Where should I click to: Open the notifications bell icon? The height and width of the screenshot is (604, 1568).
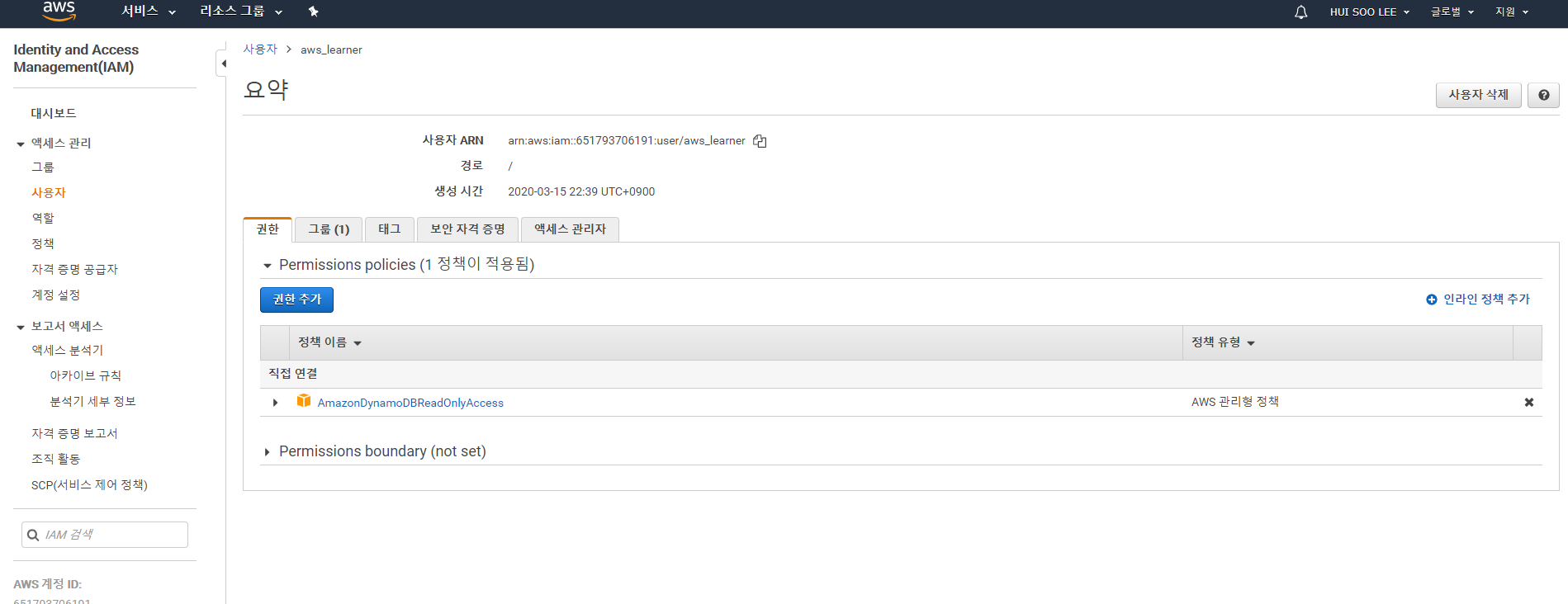point(1300,12)
